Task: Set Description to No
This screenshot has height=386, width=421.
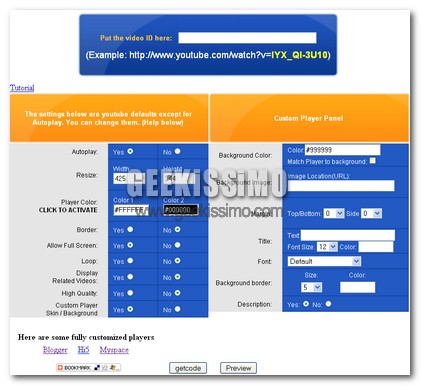Action: pos(328,304)
